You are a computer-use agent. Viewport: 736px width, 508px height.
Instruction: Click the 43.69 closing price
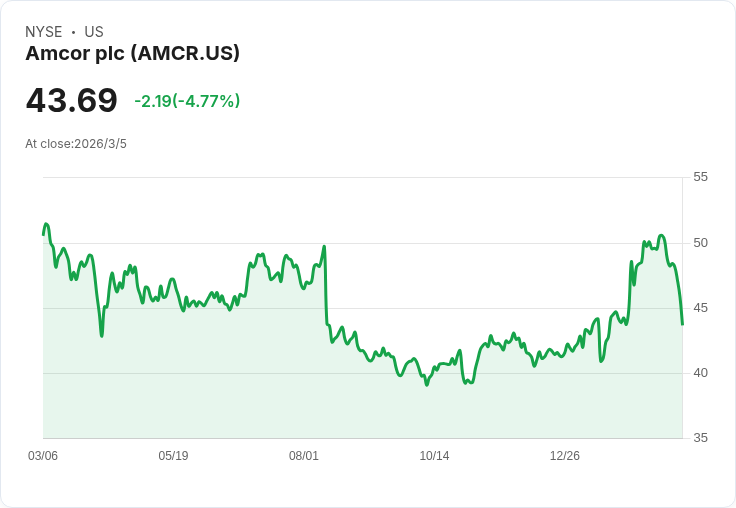[71, 100]
